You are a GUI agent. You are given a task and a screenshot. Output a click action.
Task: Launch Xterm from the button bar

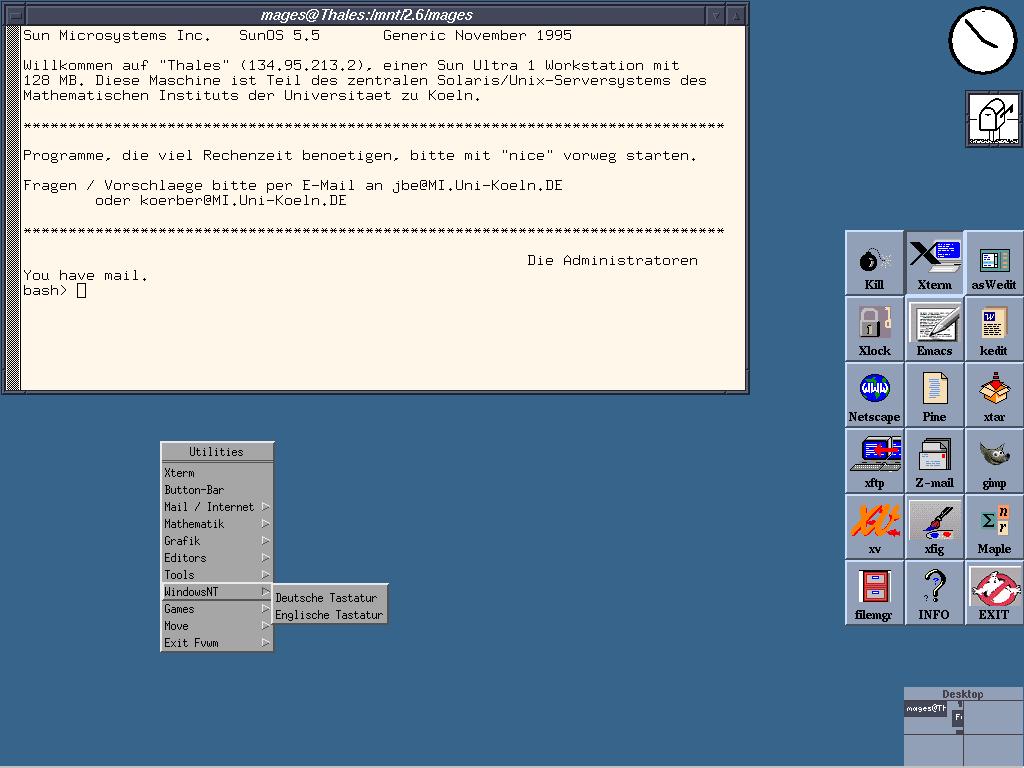934,263
